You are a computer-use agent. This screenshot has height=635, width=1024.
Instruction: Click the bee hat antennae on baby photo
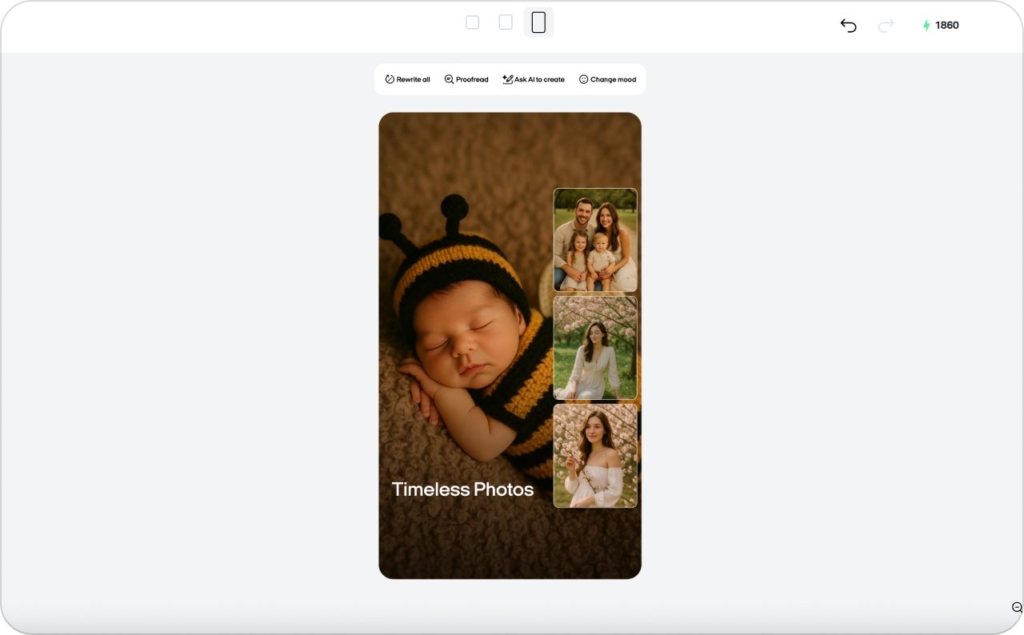point(452,208)
